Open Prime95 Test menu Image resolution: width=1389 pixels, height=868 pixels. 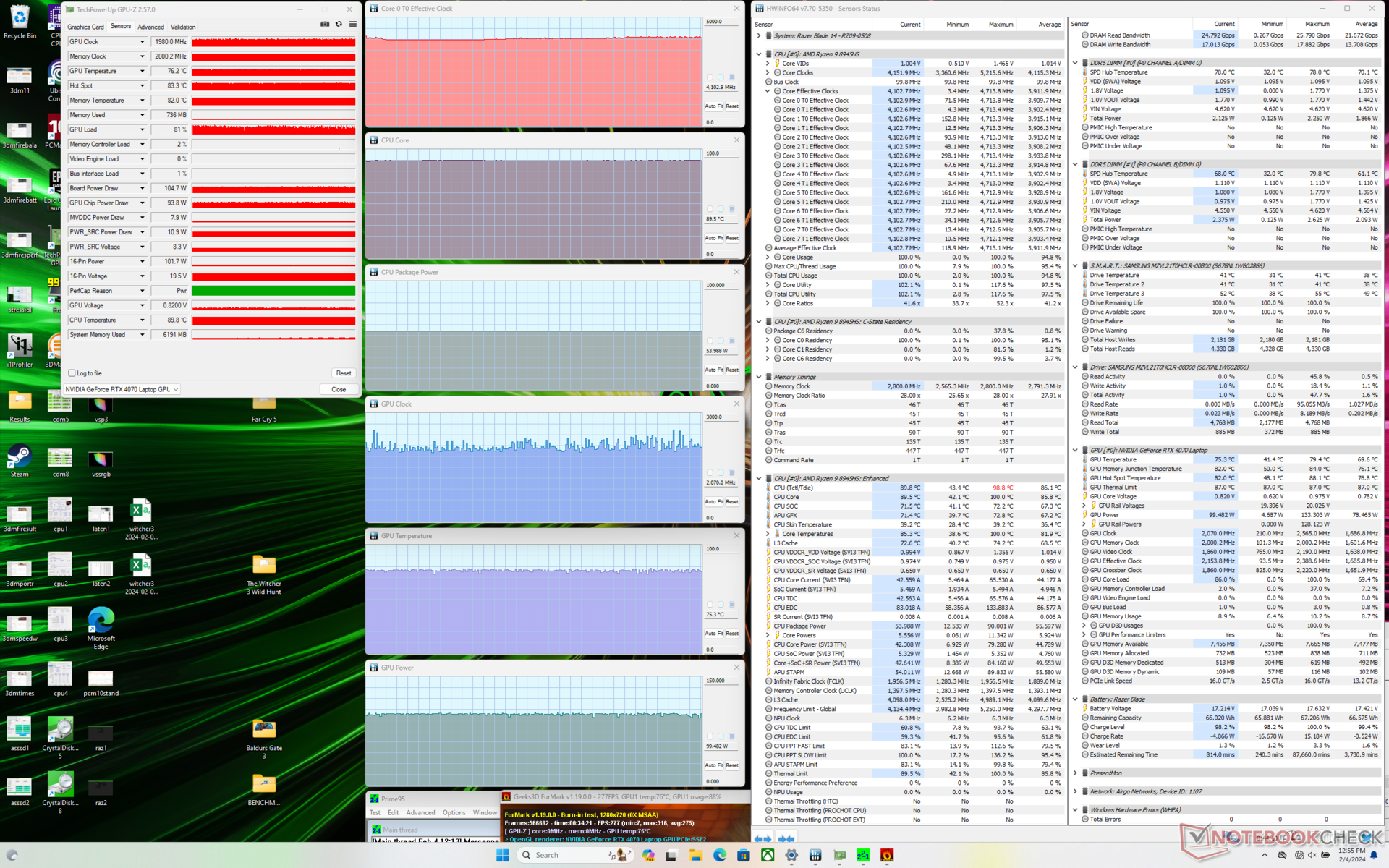375,813
